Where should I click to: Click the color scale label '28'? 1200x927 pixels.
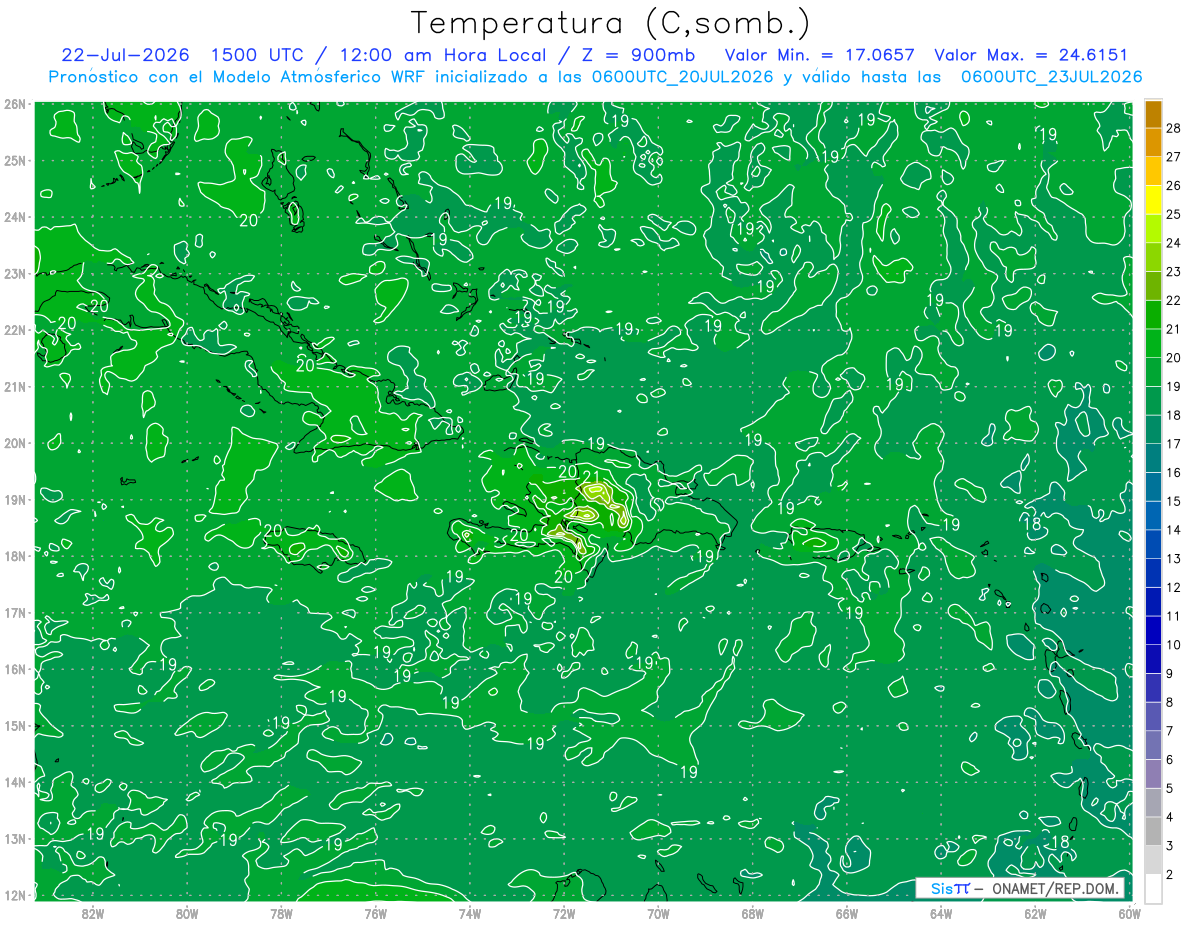[x=1174, y=128]
